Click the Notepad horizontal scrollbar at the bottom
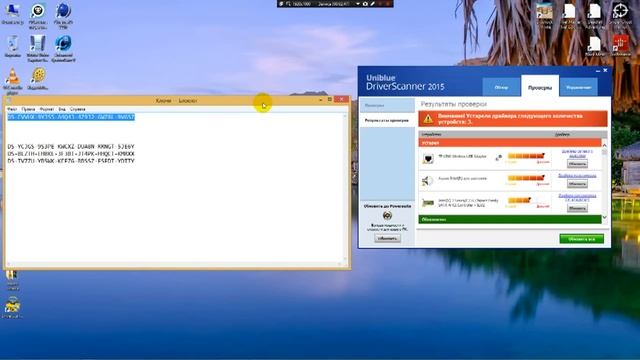640x360 pixels. pyautogui.click(x=174, y=264)
